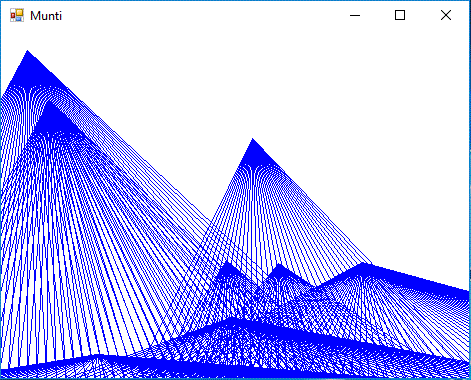471x380 pixels.
Task: Click the empty title bar area
Action: click(200, 15)
